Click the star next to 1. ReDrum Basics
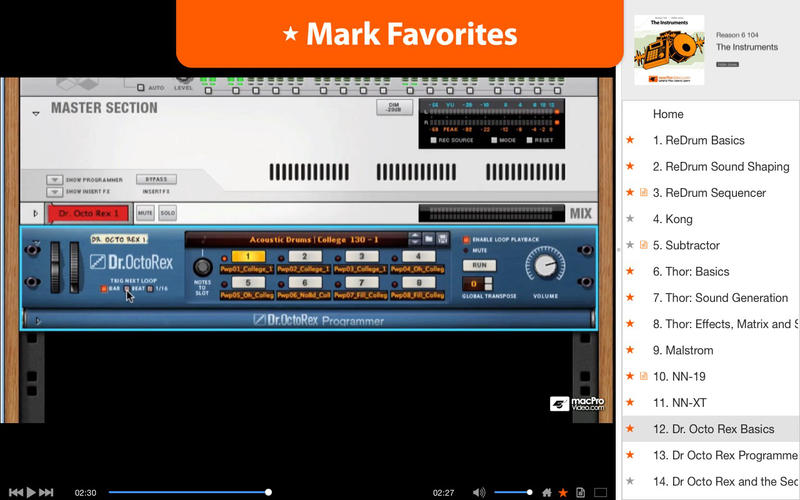 [630, 140]
